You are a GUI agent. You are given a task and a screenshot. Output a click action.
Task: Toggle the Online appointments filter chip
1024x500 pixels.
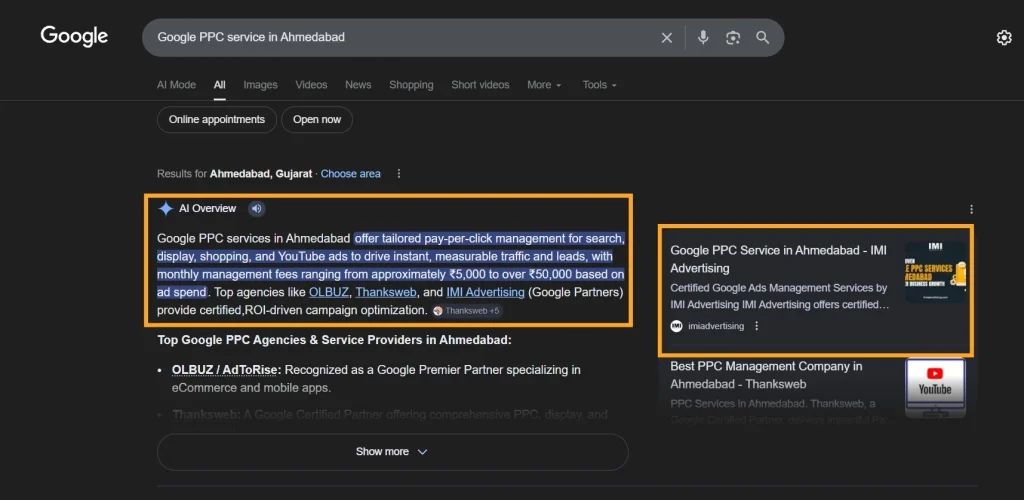[x=217, y=120]
